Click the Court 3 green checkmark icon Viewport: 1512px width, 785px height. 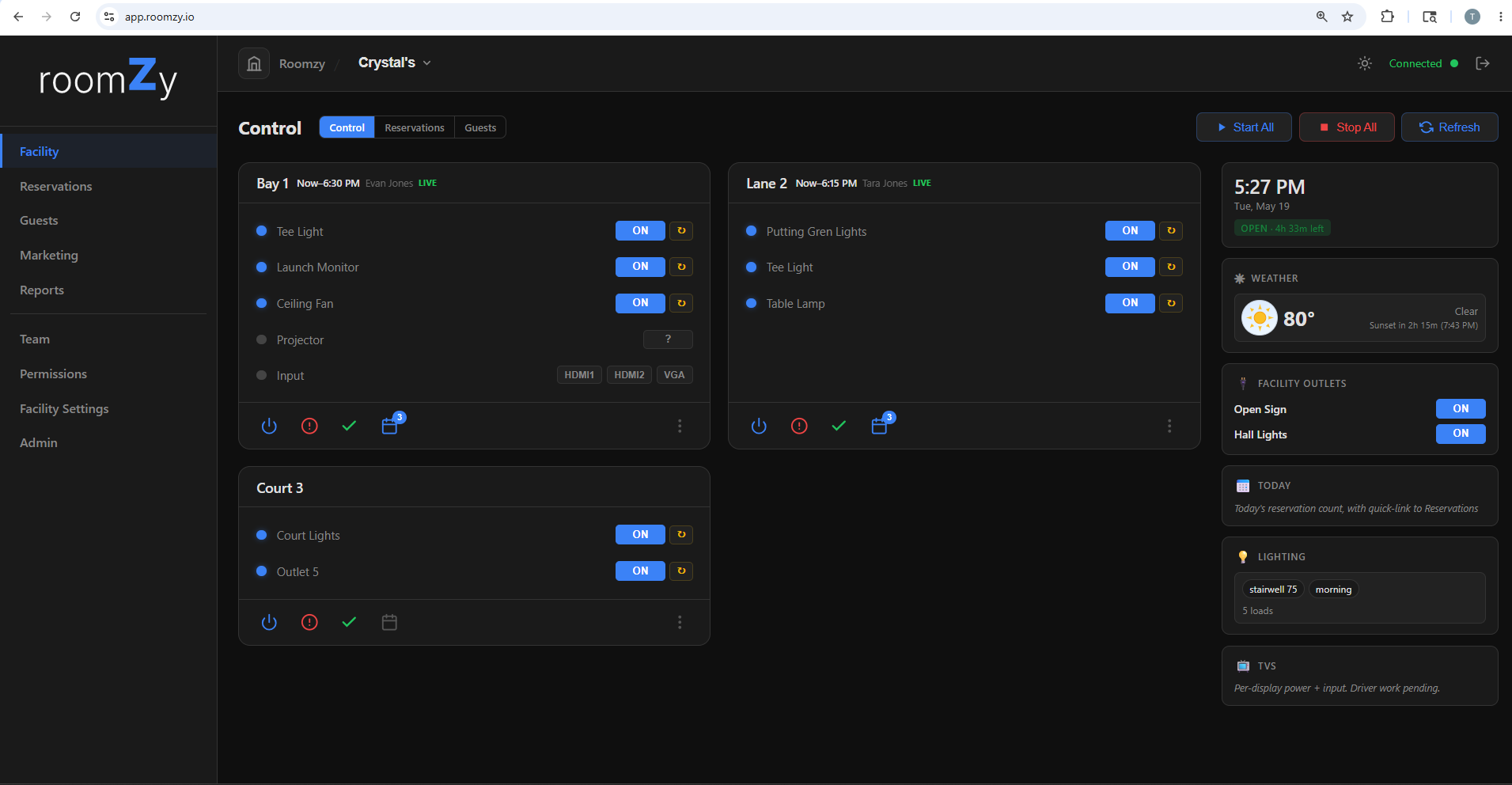[349, 622]
